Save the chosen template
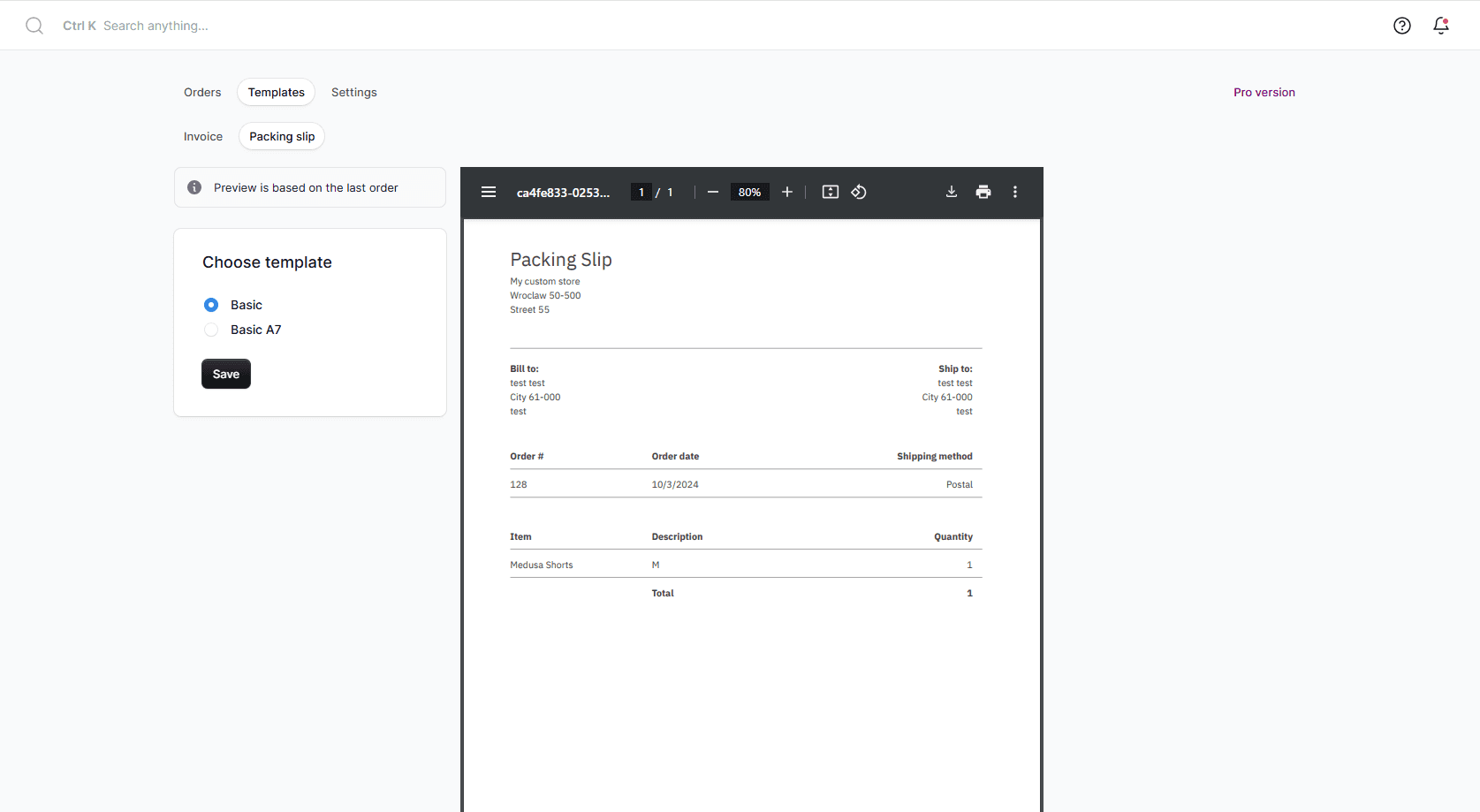This screenshot has width=1480, height=812. (x=226, y=374)
